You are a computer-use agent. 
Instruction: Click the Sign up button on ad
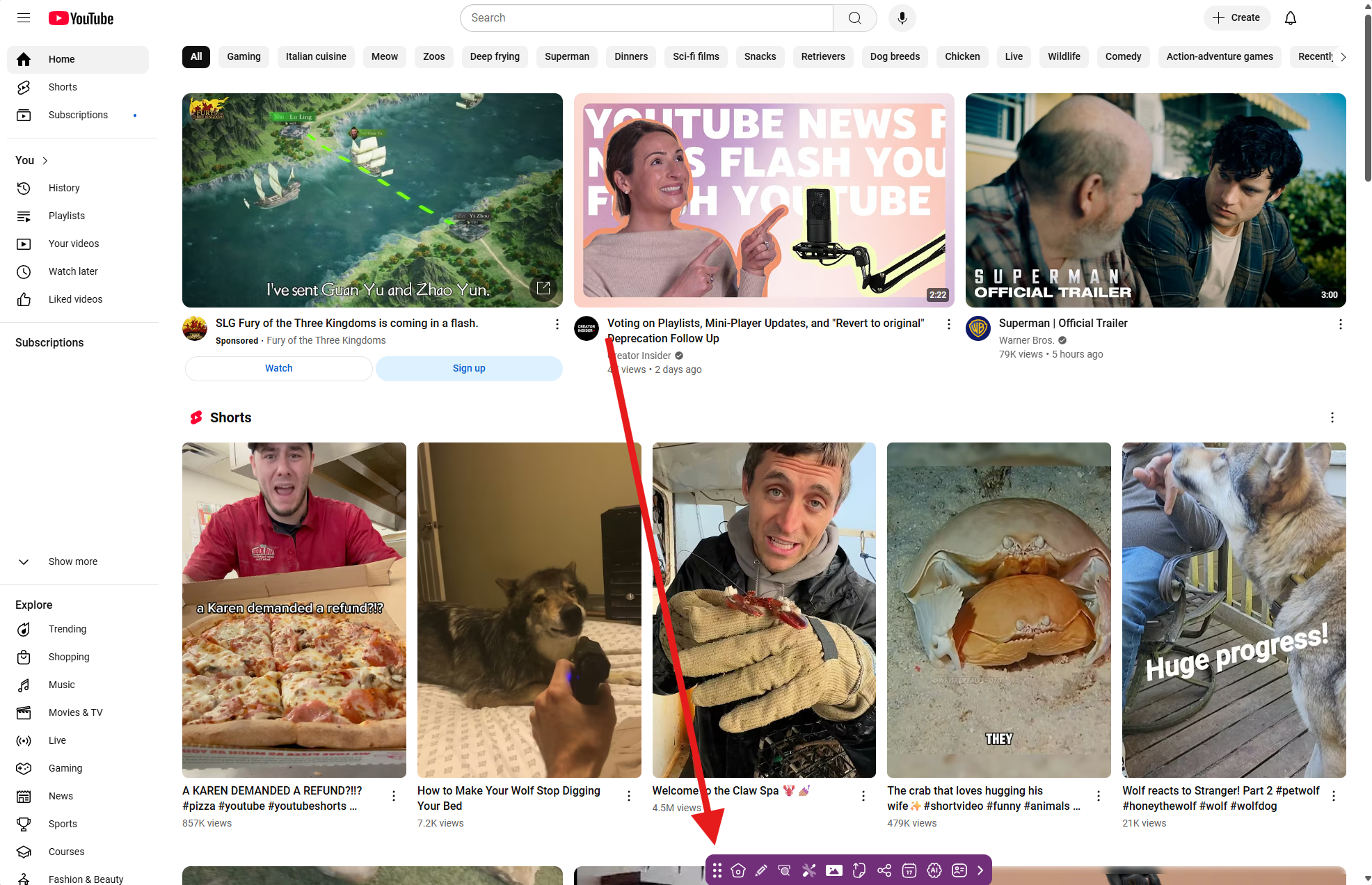pyautogui.click(x=469, y=368)
